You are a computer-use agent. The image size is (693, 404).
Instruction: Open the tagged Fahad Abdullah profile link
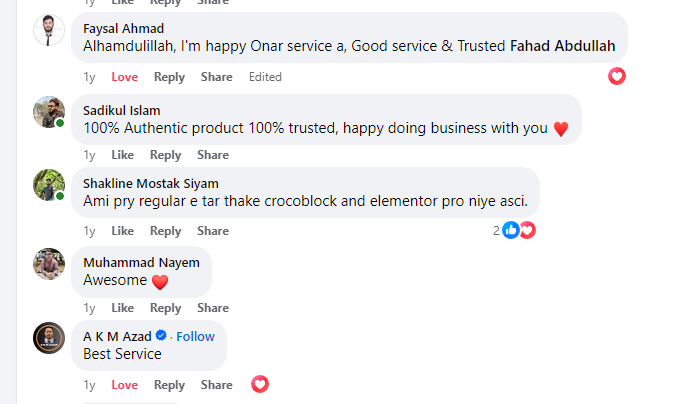pos(563,45)
